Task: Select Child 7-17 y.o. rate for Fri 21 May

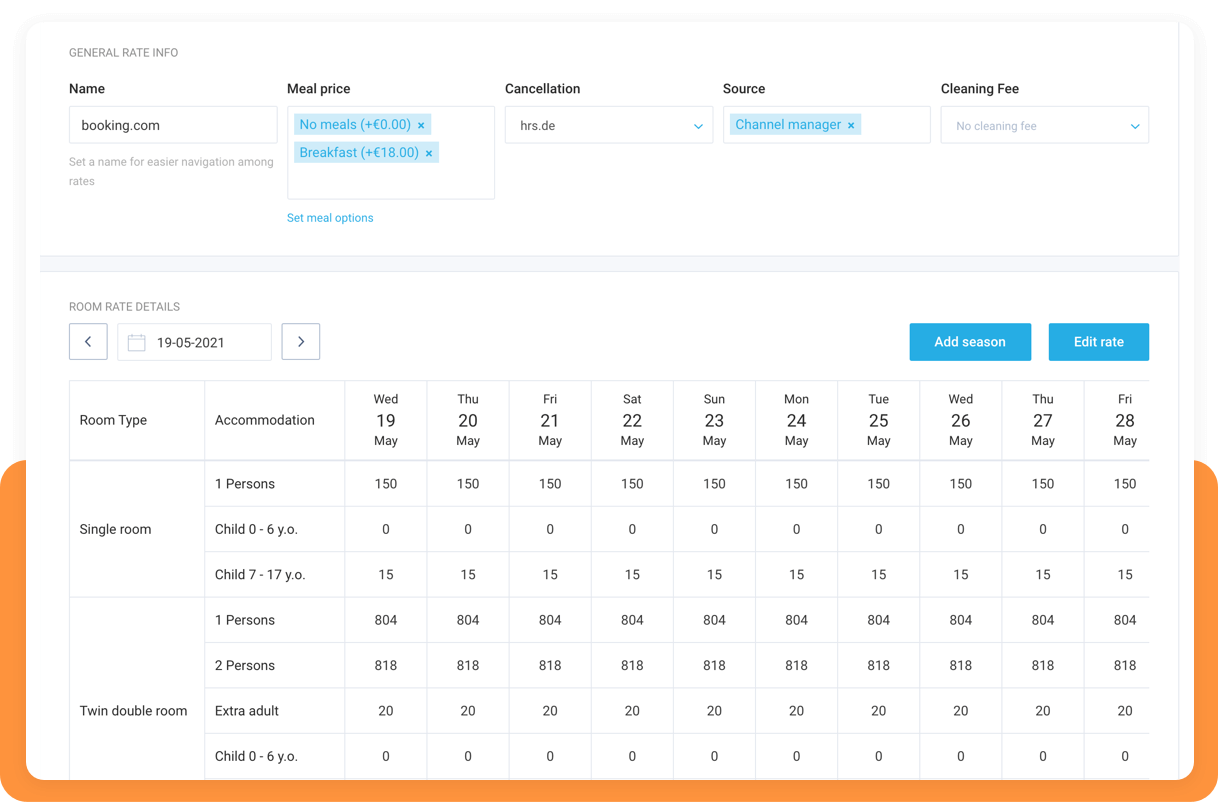Action: coord(550,574)
